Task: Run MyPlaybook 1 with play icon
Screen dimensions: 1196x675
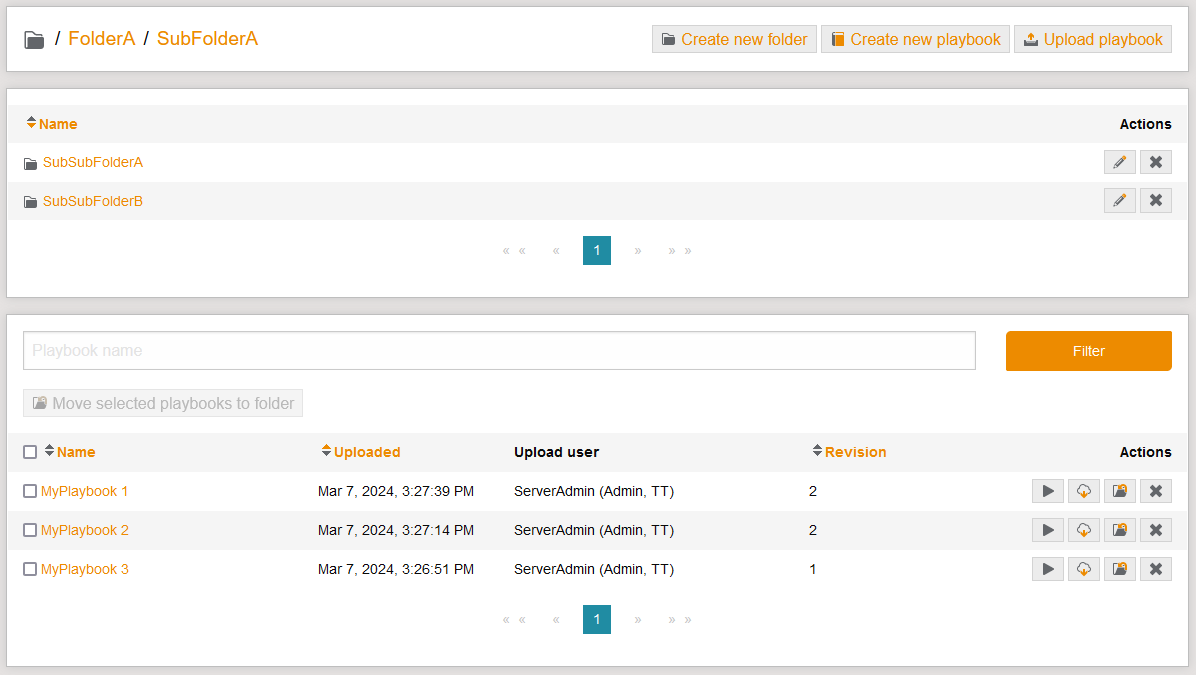Action: point(1047,491)
